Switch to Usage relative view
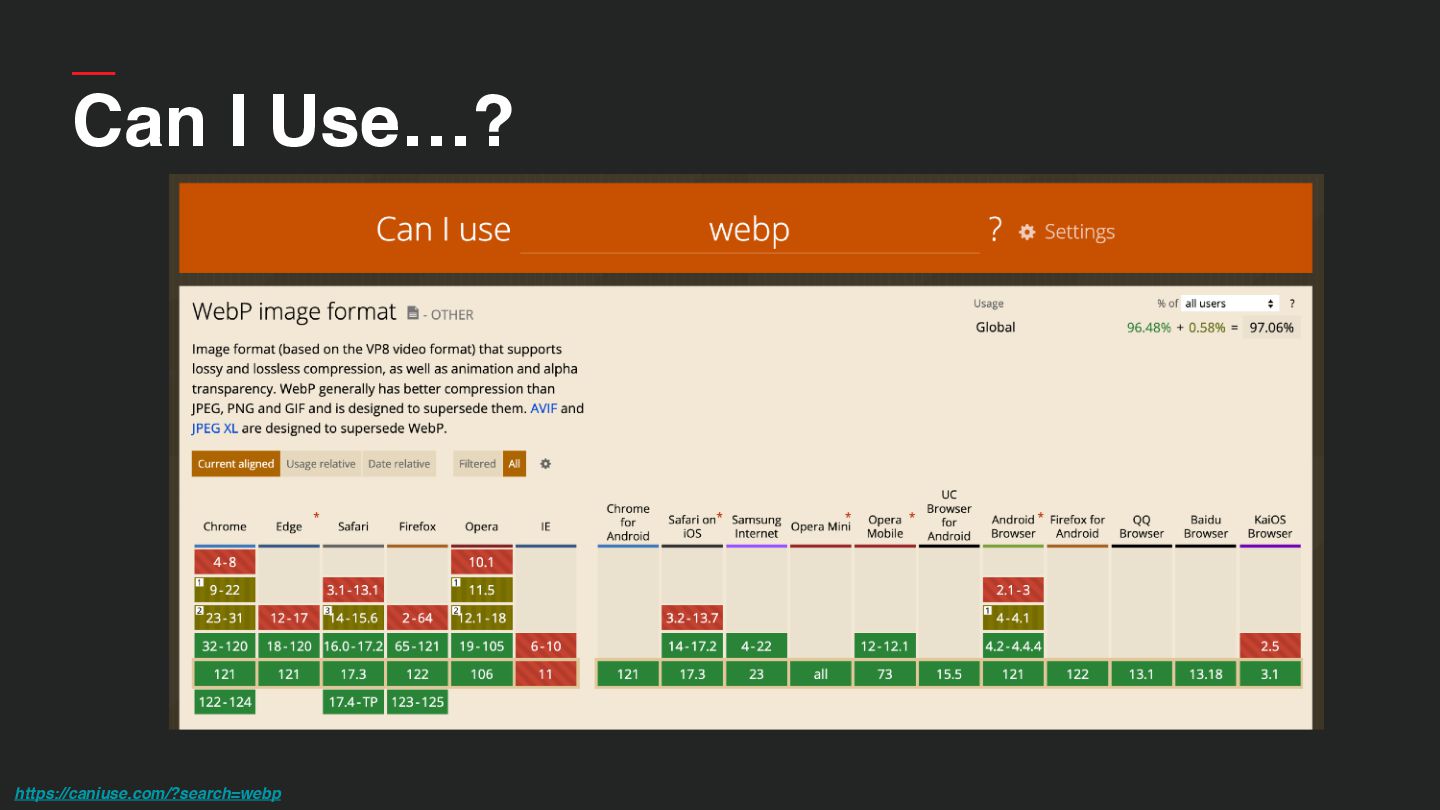 [x=321, y=464]
